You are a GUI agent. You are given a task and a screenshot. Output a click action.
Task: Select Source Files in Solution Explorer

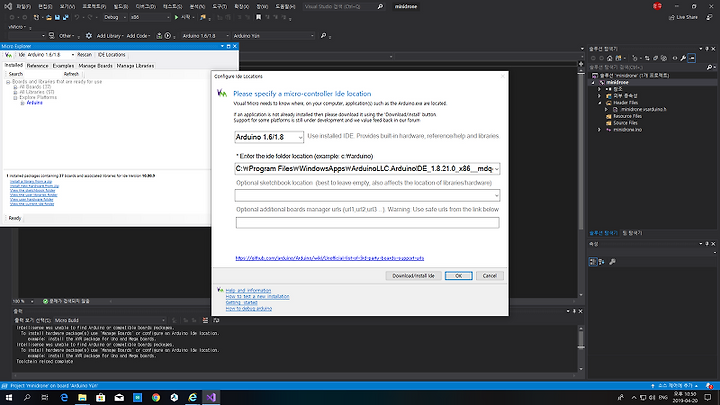(625, 123)
